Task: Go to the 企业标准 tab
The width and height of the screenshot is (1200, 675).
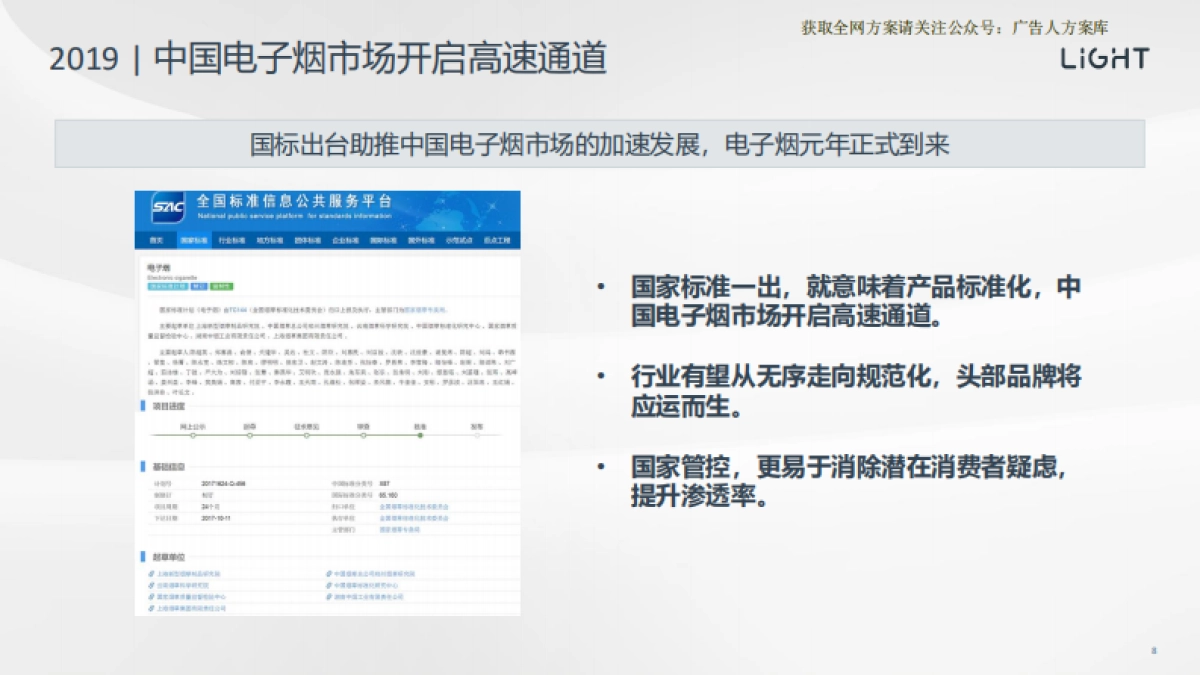Action: pyautogui.click(x=345, y=241)
